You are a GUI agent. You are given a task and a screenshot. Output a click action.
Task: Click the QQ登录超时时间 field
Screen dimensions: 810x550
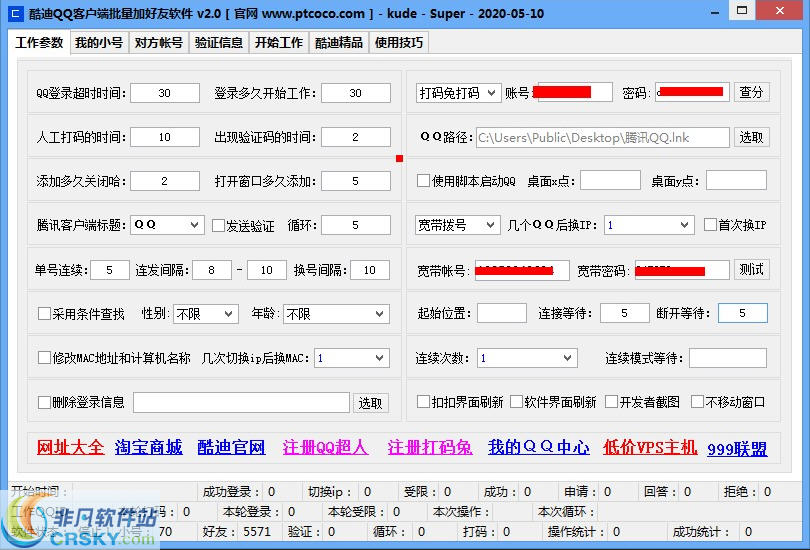click(165, 93)
